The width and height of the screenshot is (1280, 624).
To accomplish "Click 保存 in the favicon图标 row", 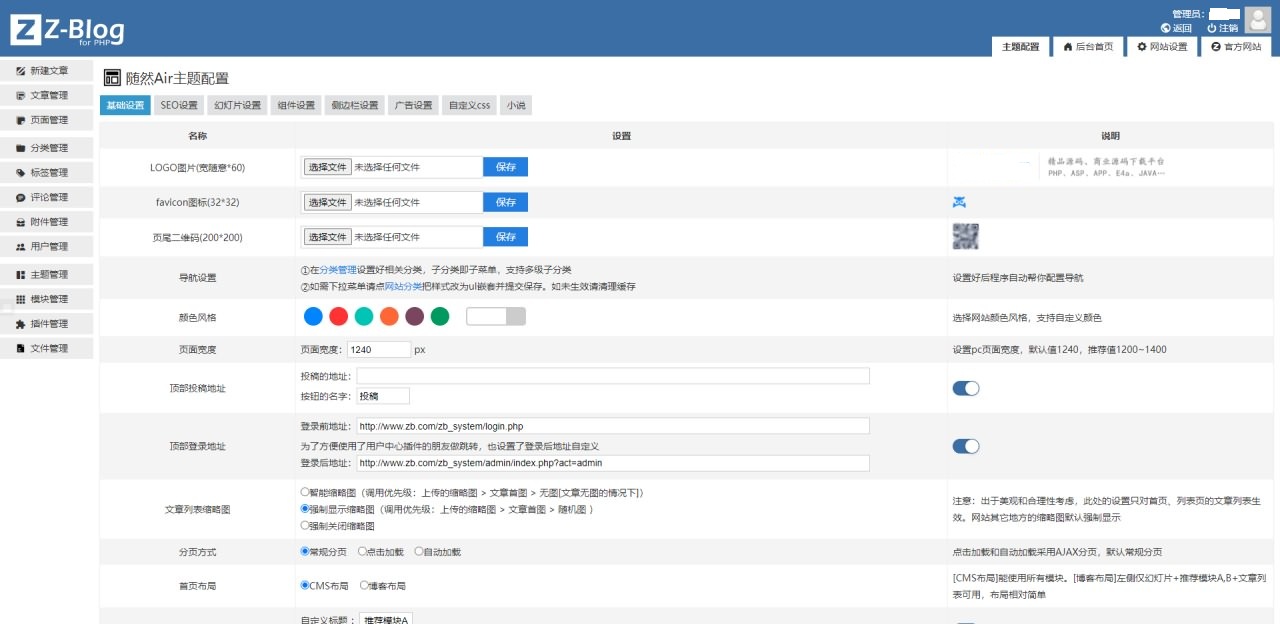I will [505, 202].
